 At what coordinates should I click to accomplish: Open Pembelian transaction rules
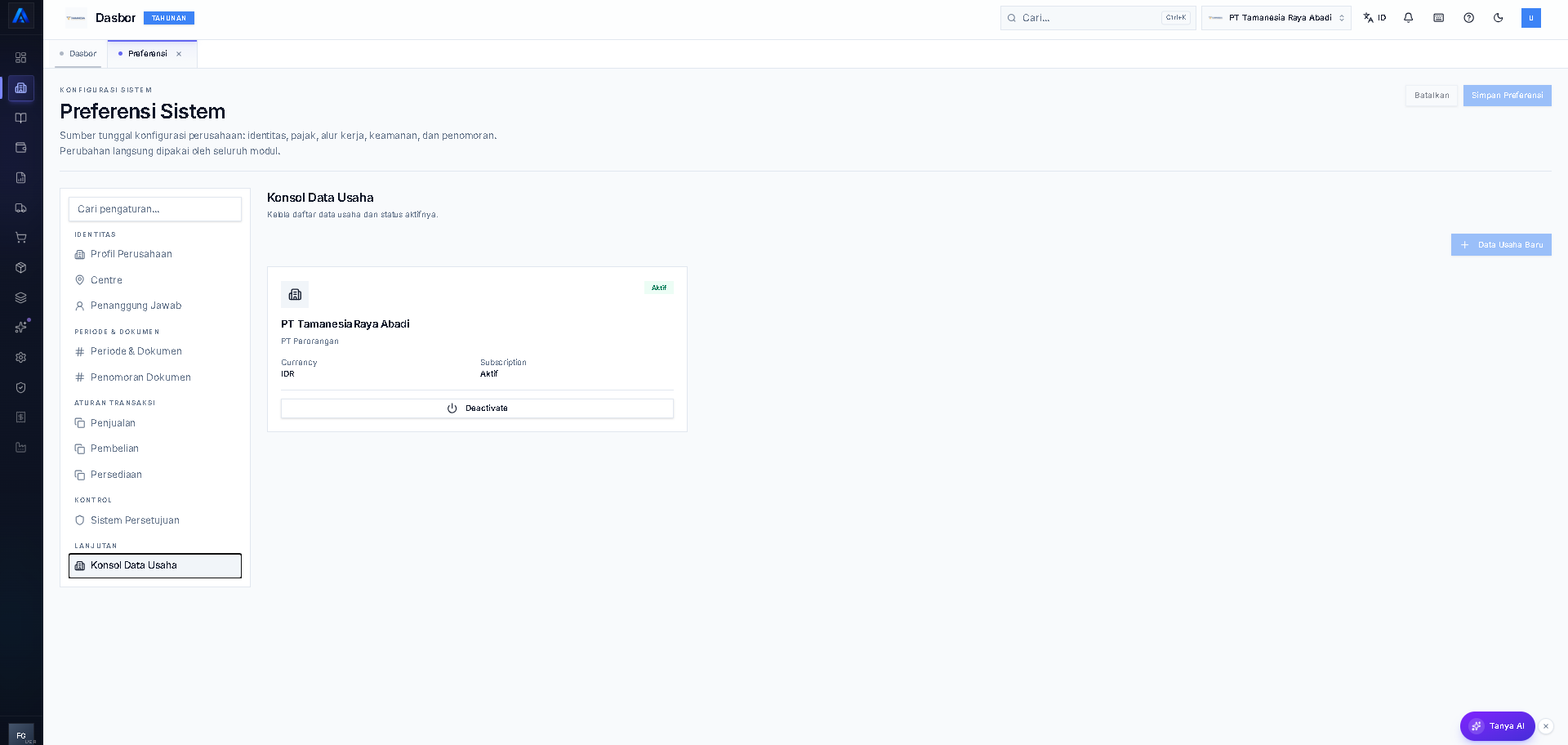pos(155,448)
